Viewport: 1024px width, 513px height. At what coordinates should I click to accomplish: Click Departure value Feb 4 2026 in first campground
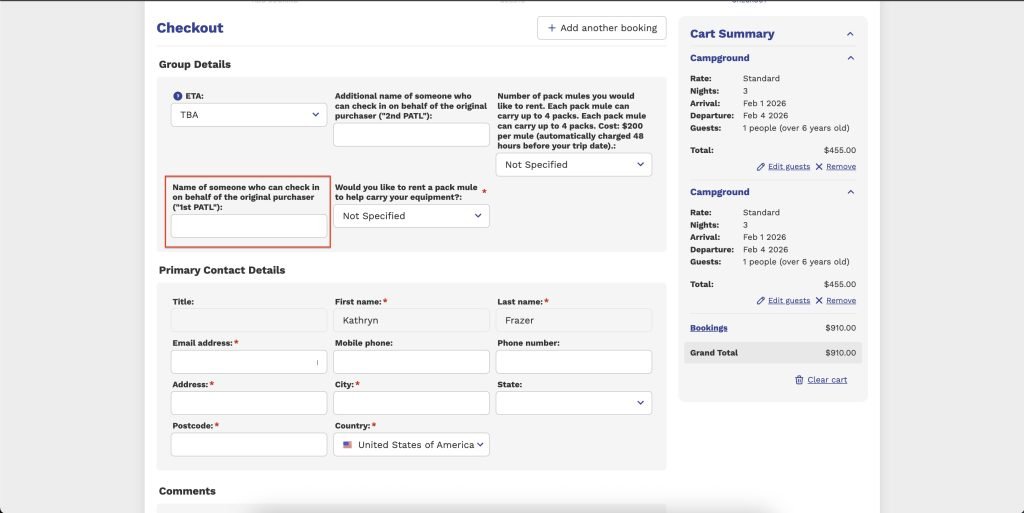point(765,116)
